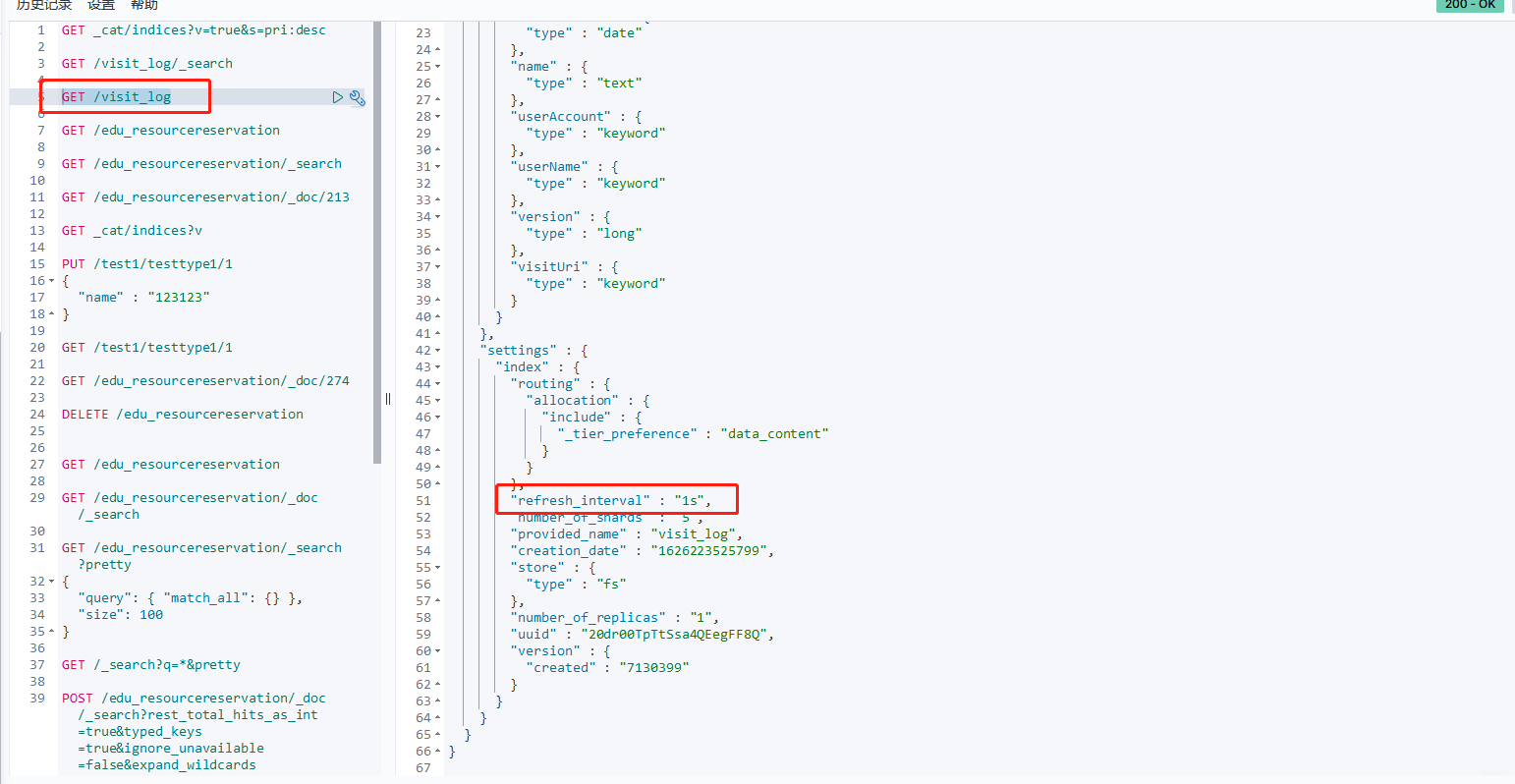Open the 设置 settings menu
The height and width of the screenshot is (784, 1515).
[x=101, y=5]
